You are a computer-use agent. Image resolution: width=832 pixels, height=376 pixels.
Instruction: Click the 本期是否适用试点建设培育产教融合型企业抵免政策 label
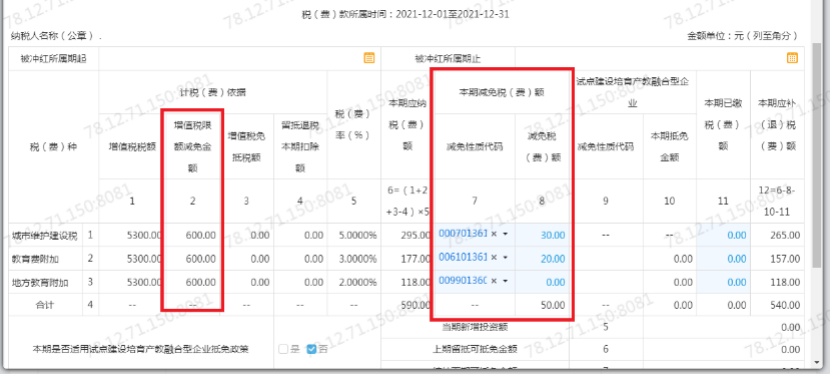tap(141, 349)
